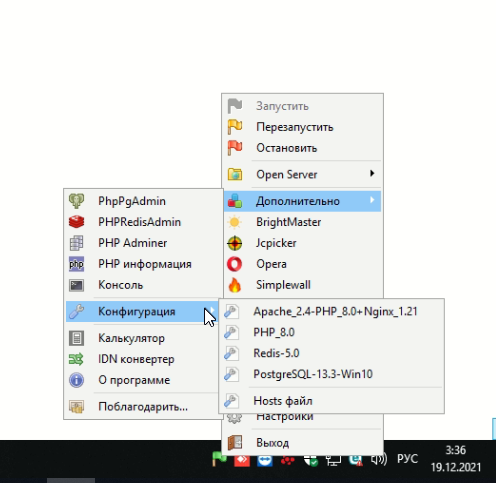This screenshot has width=496, height=483.
Task: Click the network connection tray icon
Action: click(333, 460)
